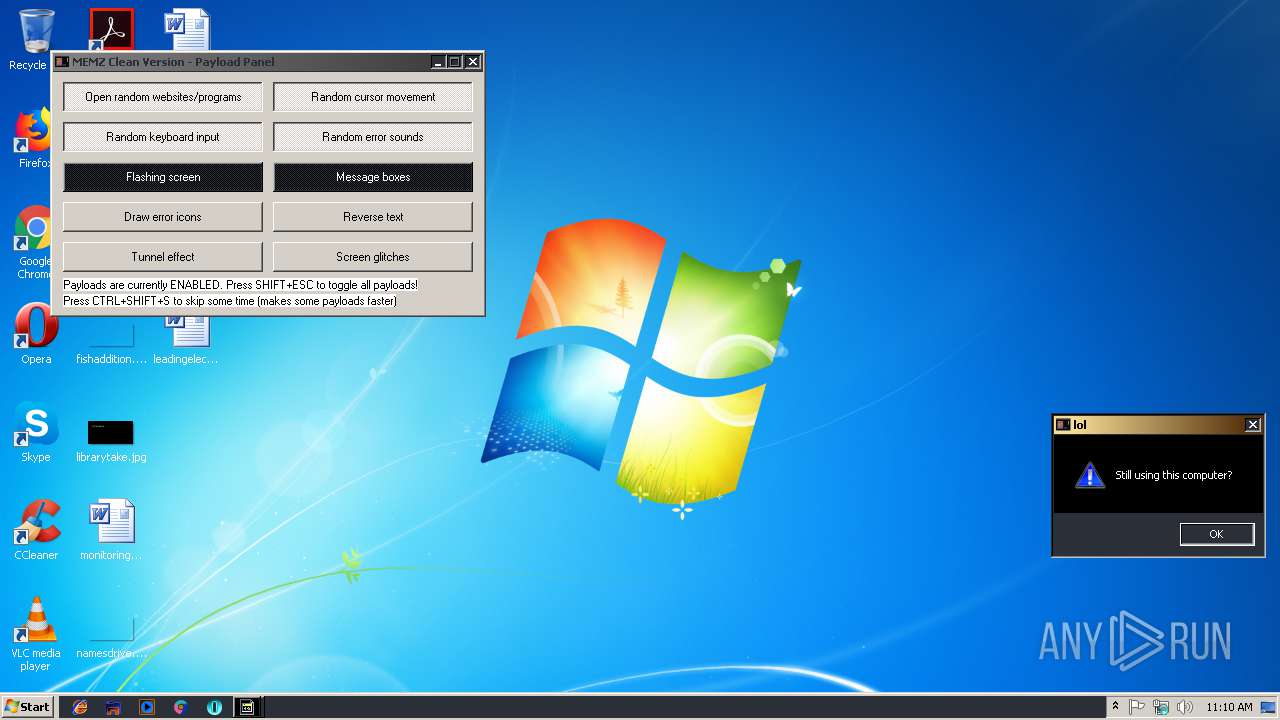Minimize the MEMZ Payload Panel window

click(x=438, y=62)
